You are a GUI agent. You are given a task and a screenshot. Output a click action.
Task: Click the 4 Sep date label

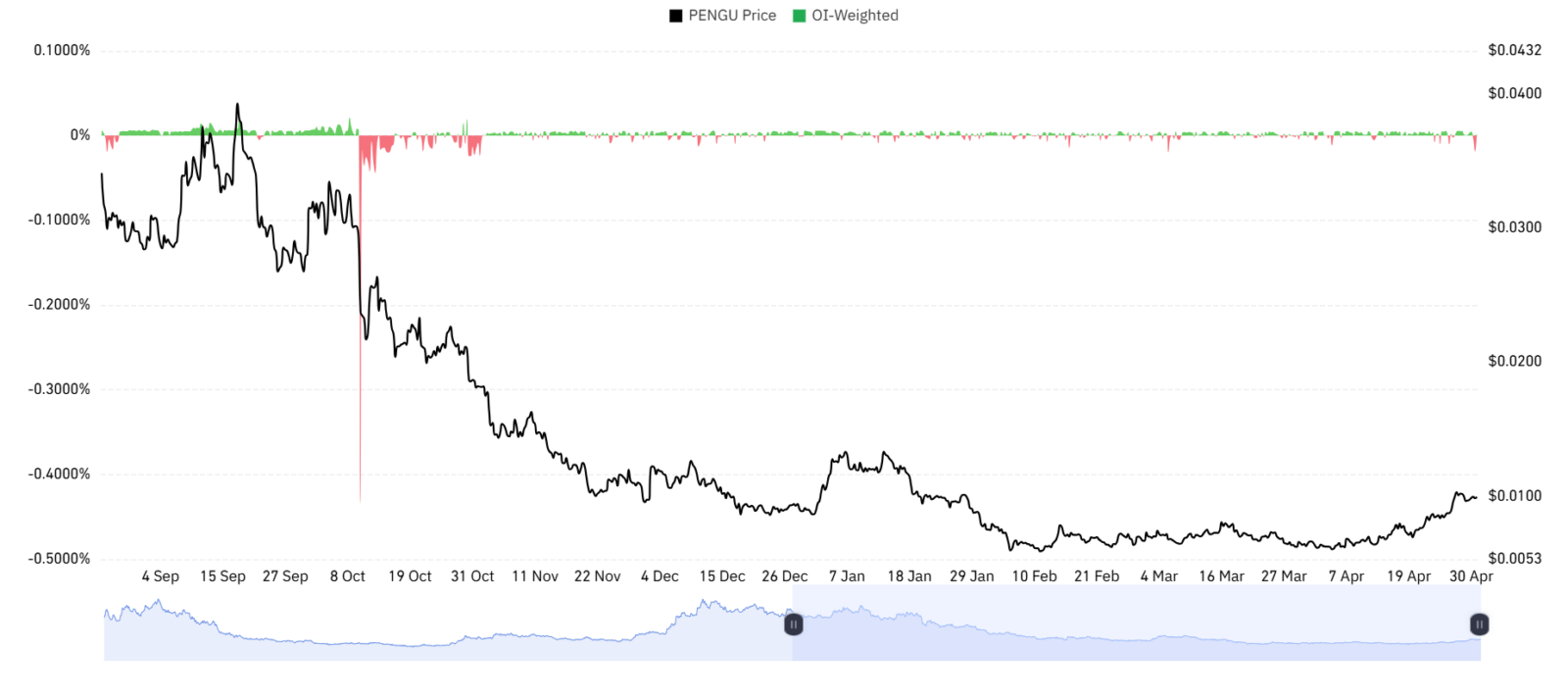[x=161, y=576]
